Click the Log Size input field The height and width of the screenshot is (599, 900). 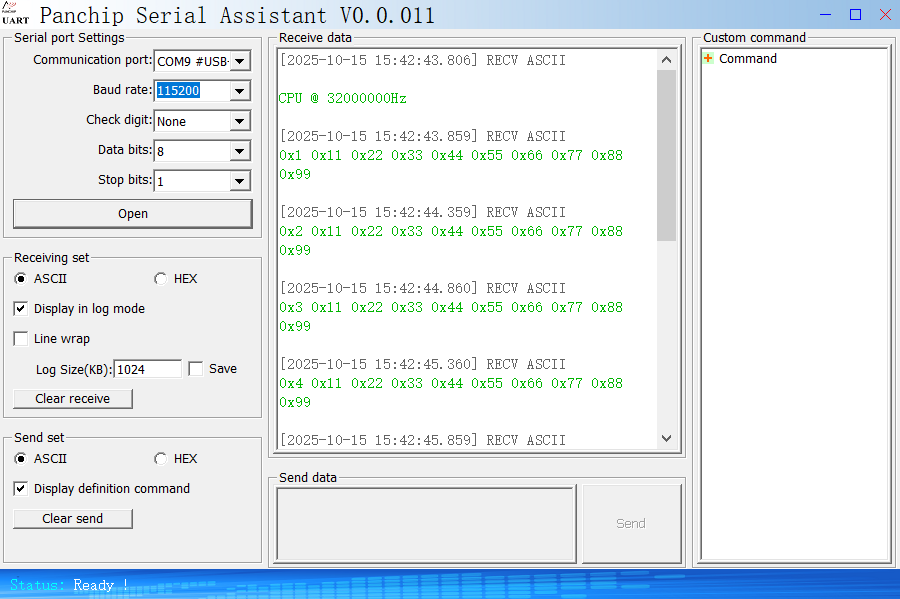click(147, 369)
